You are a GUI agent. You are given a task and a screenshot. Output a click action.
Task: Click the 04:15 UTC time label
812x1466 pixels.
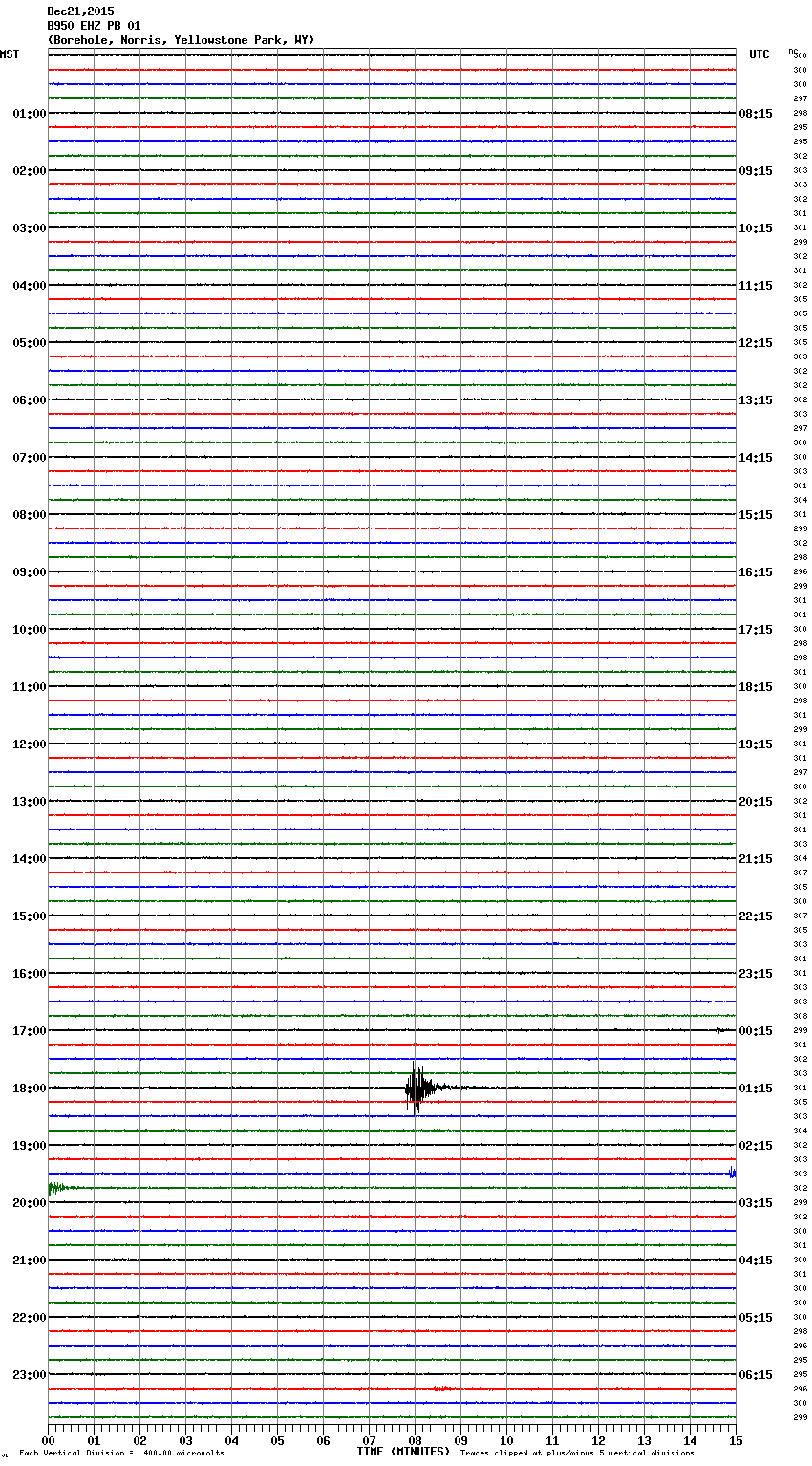pos(756,1261)
